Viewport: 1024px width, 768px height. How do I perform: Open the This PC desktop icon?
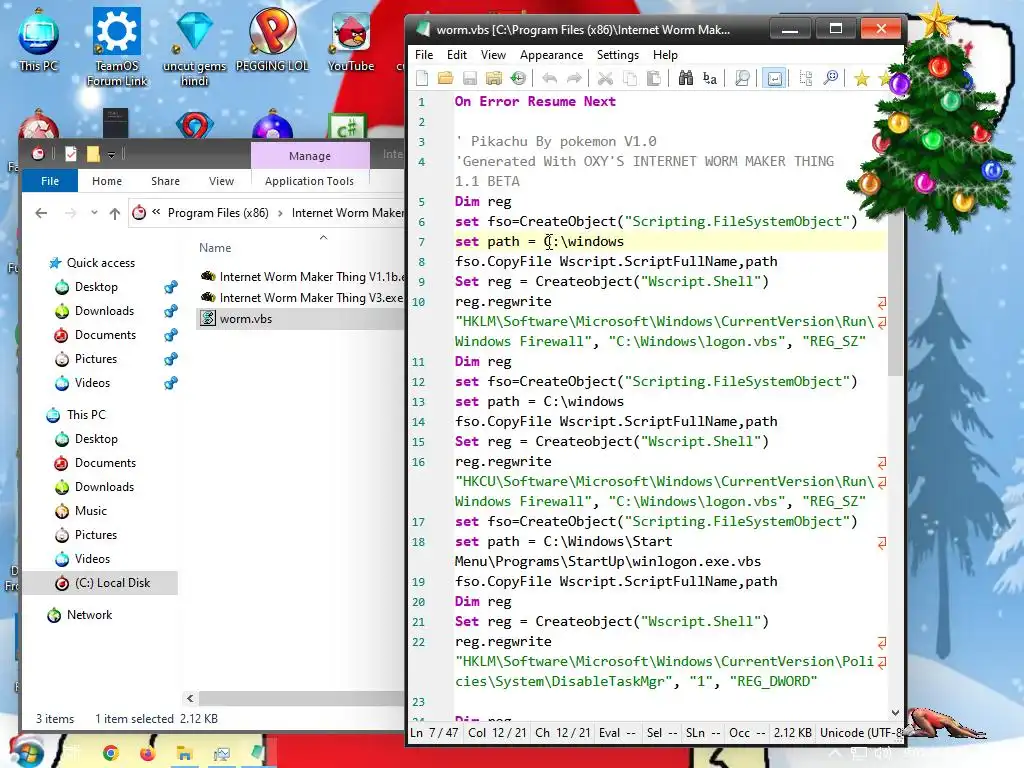tap(39, 40)
